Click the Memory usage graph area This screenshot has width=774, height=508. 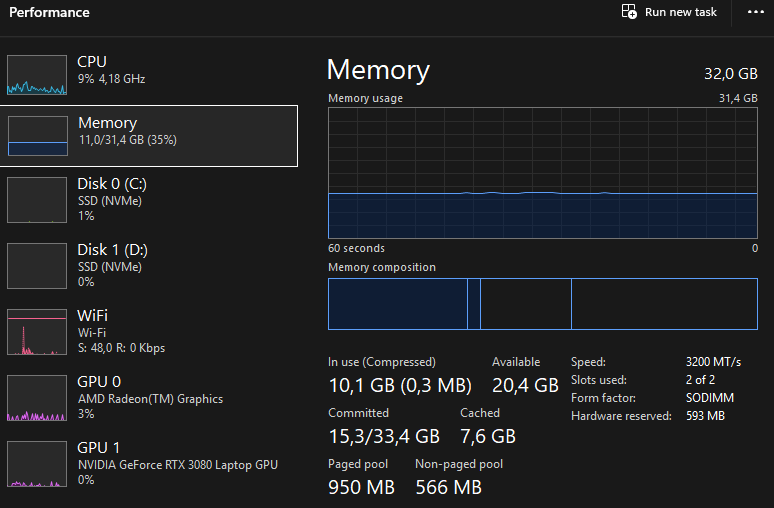click(x=542, y=172)
